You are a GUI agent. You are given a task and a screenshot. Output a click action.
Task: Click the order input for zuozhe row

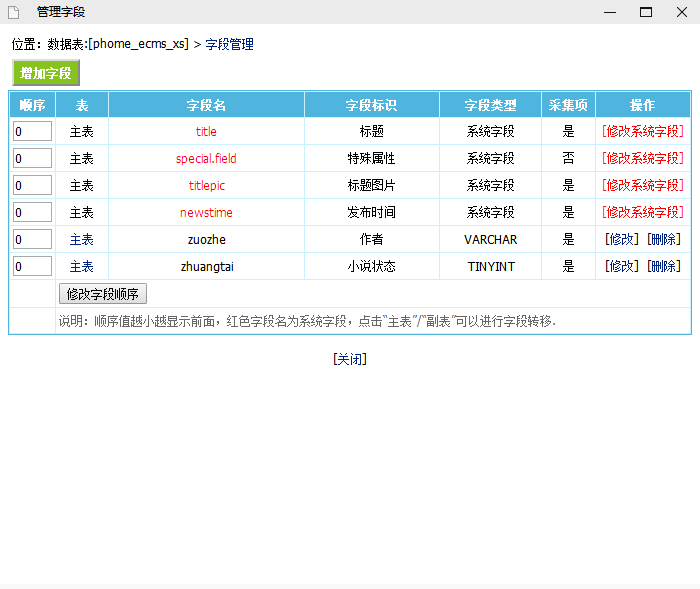[32, 239]
